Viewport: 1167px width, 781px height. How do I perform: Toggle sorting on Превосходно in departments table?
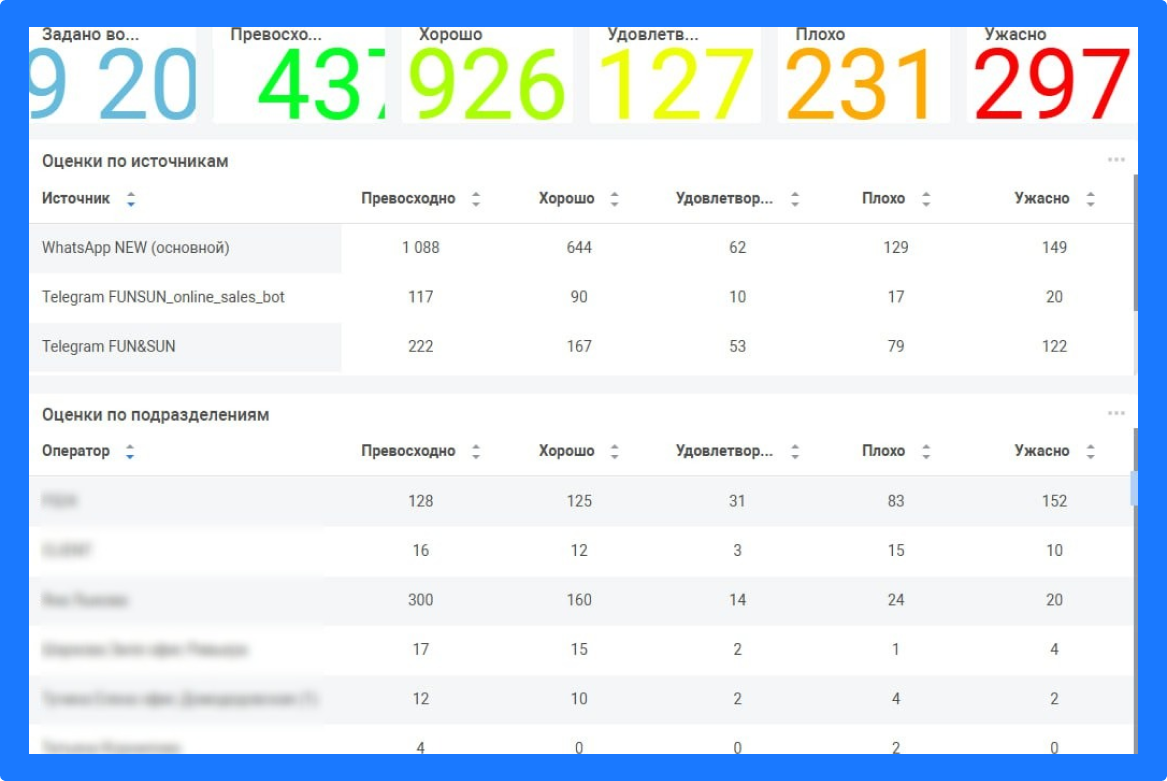tap(474, 450)
